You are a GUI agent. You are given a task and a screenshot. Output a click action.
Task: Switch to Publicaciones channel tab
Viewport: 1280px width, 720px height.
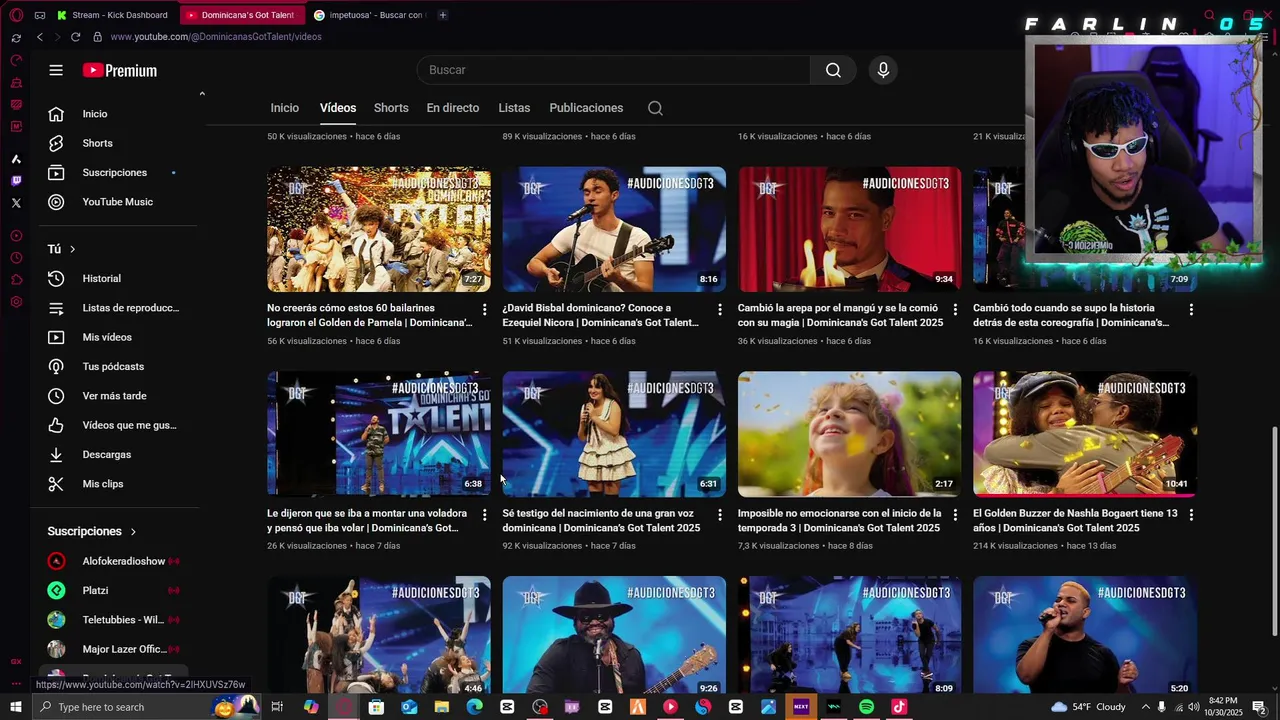coord(586,108)
